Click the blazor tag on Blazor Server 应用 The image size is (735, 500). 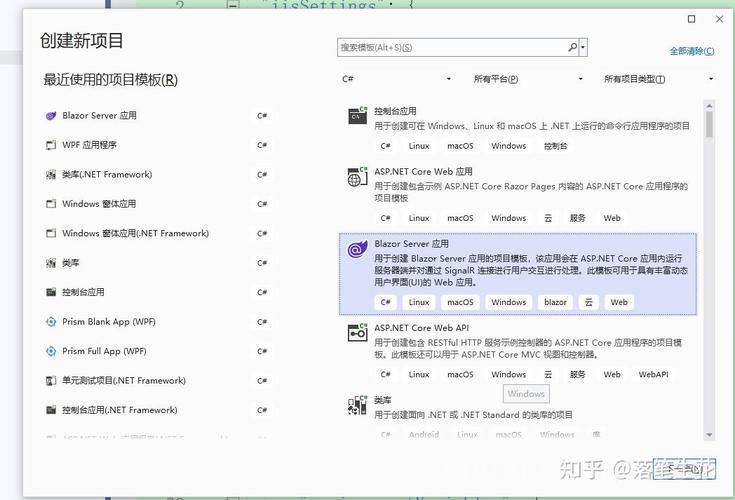pos(555,302)
